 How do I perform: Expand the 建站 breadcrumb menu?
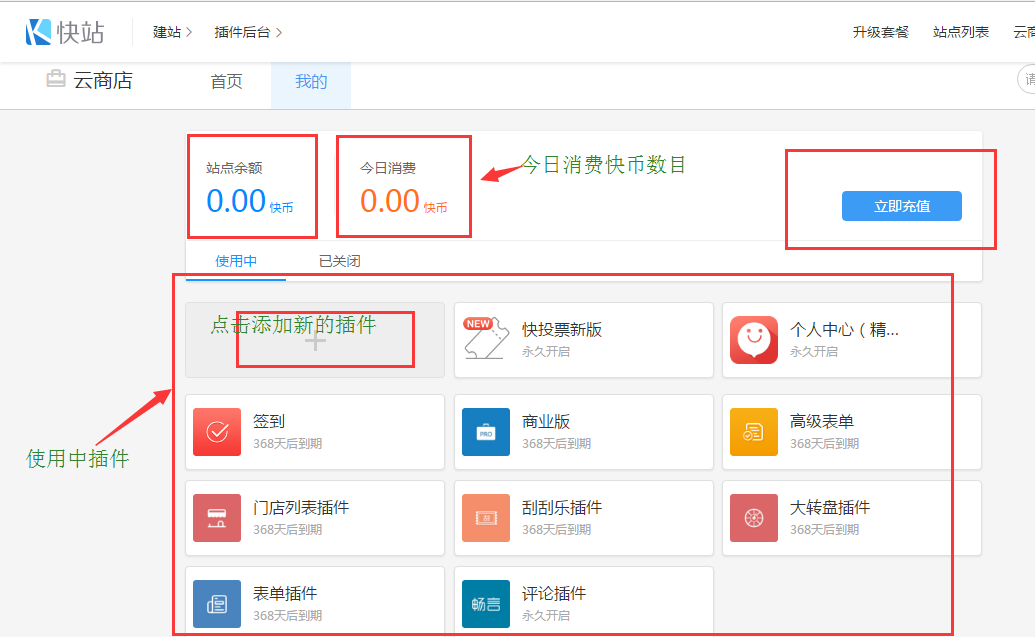coord(172,32)
